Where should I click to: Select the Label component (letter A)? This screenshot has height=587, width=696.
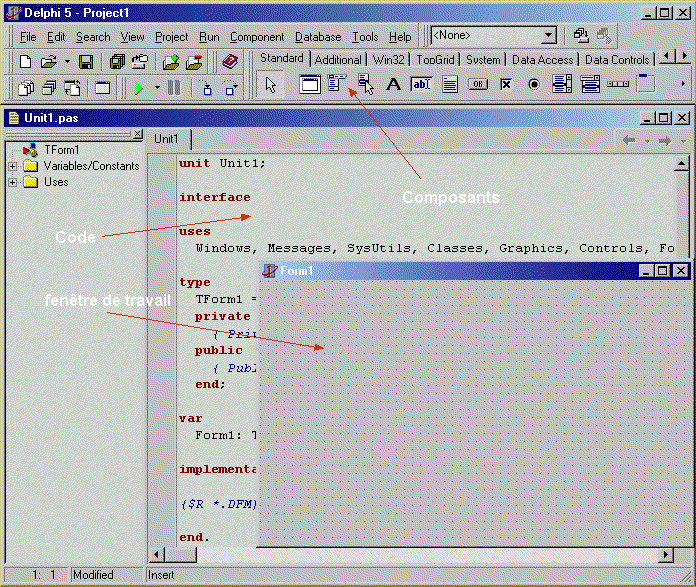pyautogui.click(x=393, y=84)
